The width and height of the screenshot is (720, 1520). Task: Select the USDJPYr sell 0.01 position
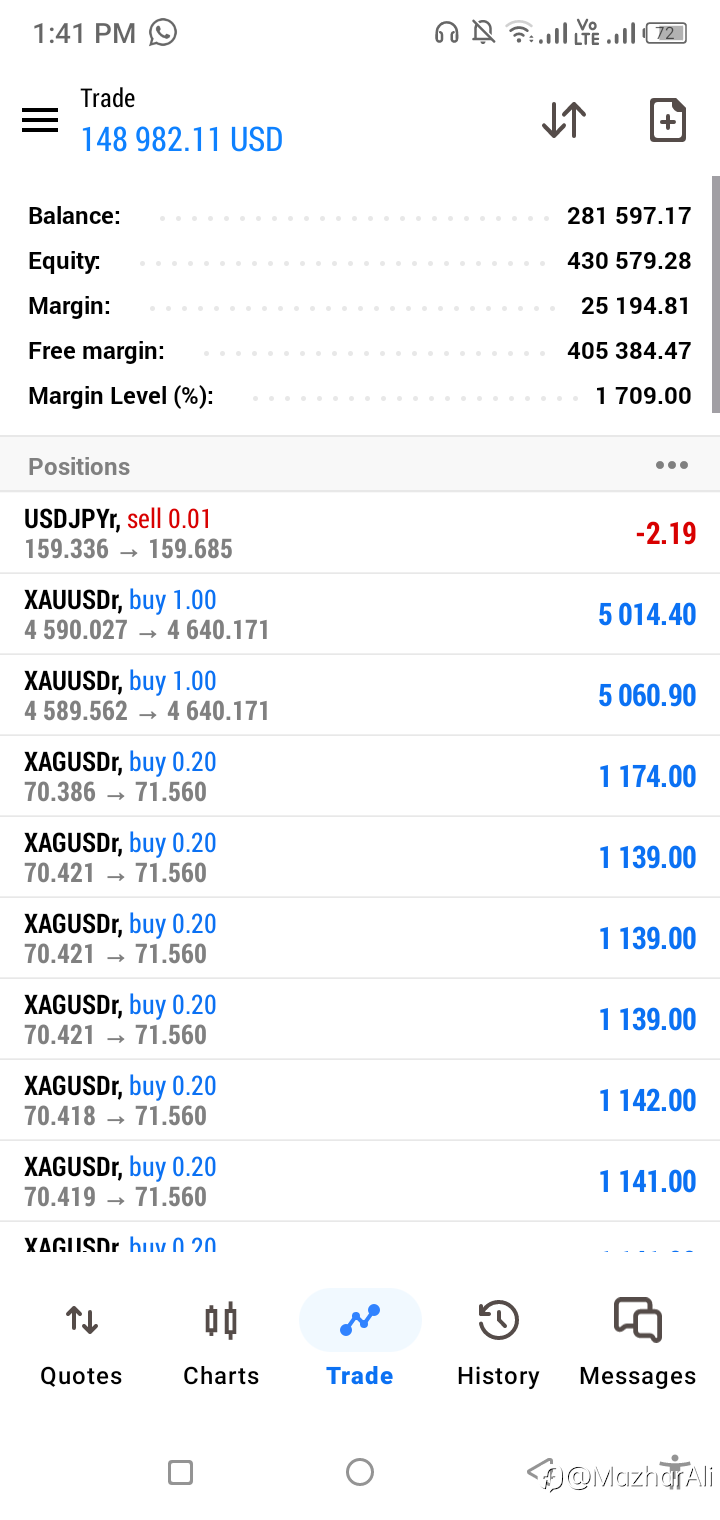point(360,533)
